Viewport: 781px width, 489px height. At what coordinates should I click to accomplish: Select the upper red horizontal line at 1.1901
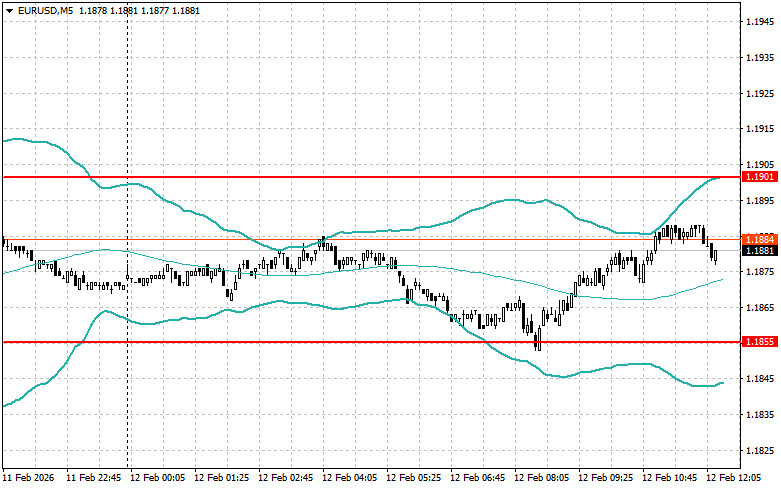[371, 177]
